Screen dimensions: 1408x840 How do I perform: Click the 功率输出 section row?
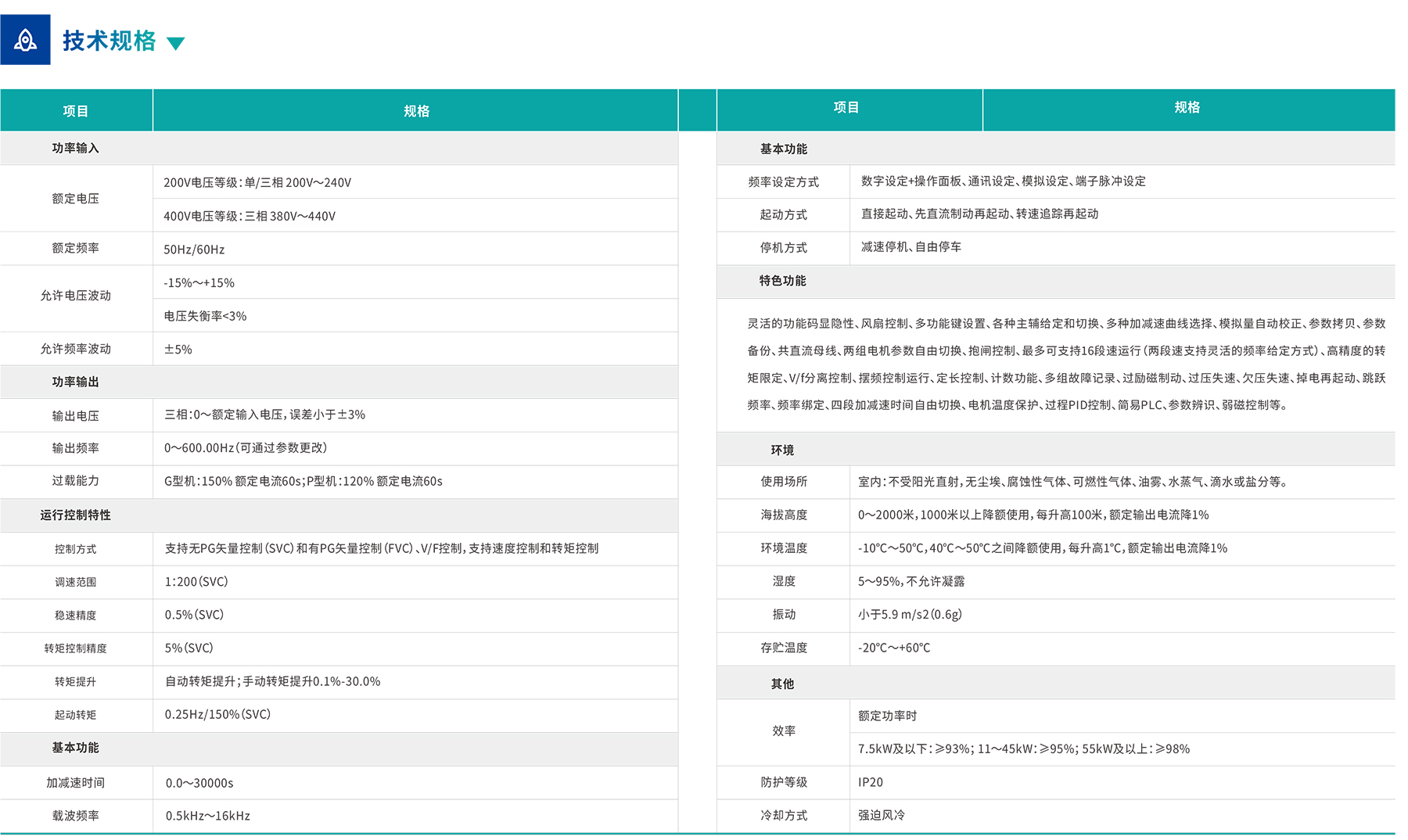(x=76, y=382)
